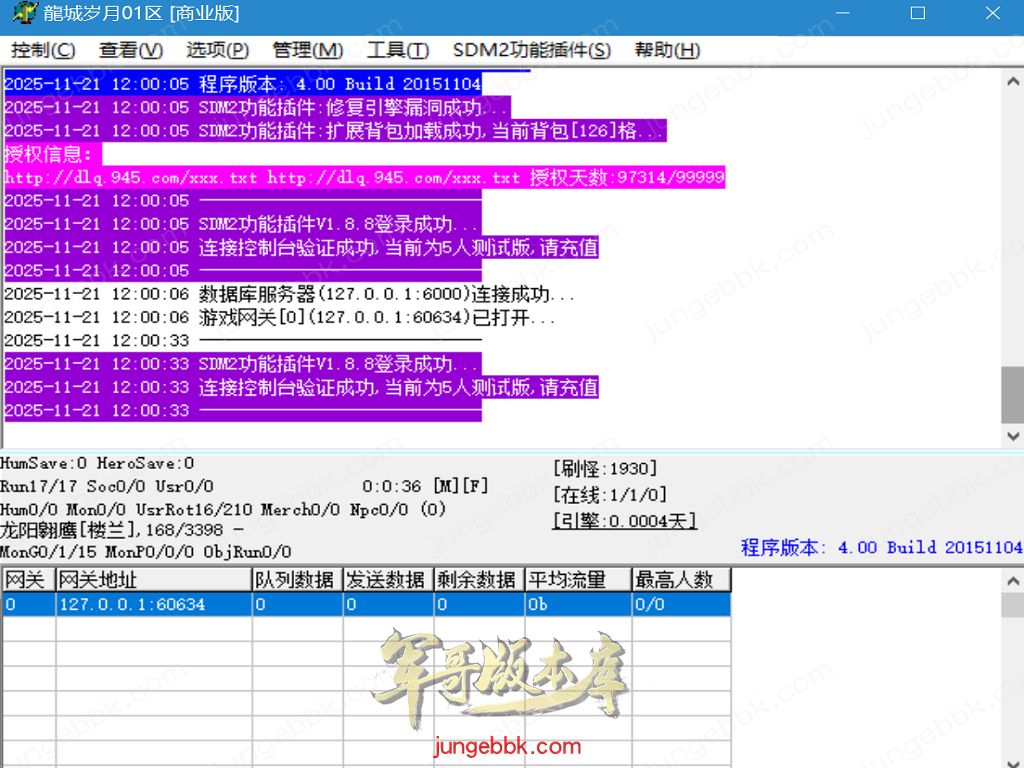Click gateway list scrollbar up arrow
Screen dimensions: 1024x768
click(x=1012, y=578)
